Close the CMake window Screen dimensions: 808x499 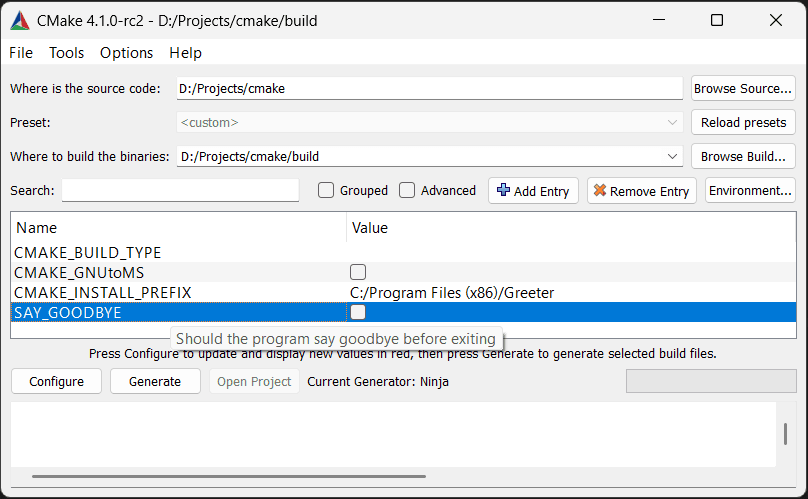coord(776,20)
